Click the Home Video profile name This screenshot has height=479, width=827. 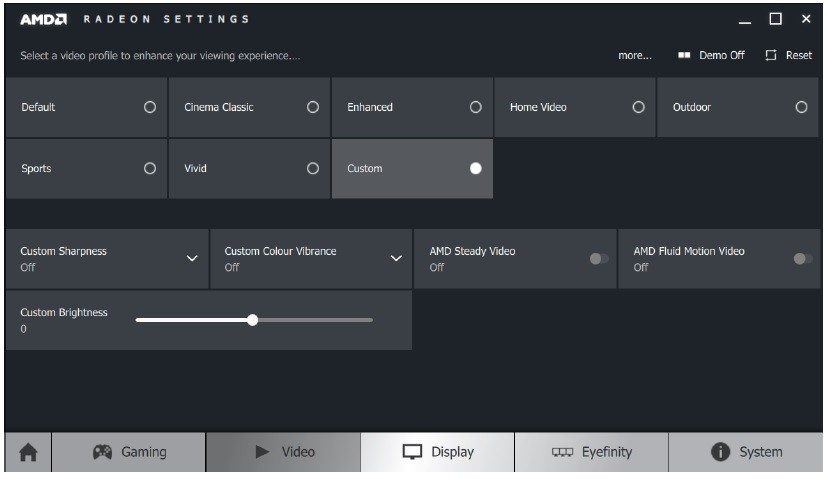pos(538,108)
